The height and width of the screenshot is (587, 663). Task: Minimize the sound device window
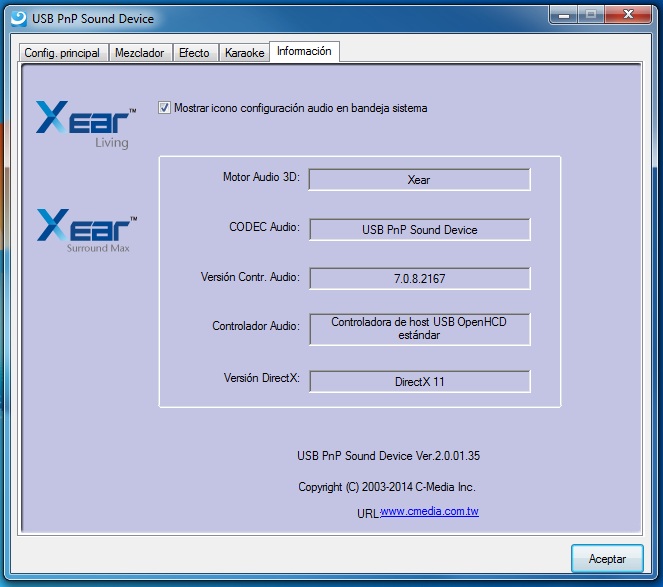point(562,14)
